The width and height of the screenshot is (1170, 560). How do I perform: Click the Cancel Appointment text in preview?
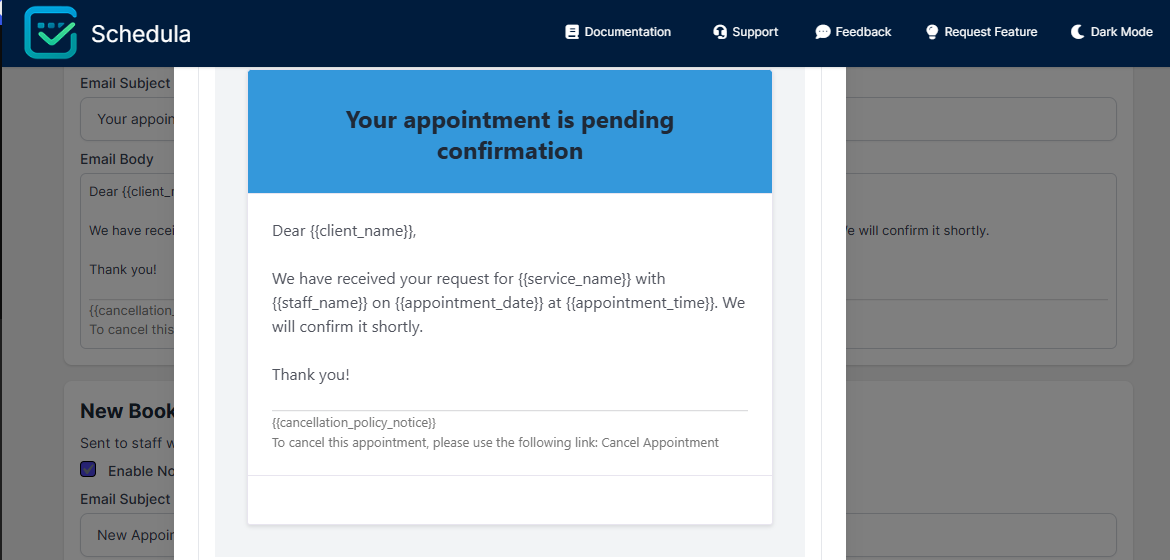pos(660,442)
